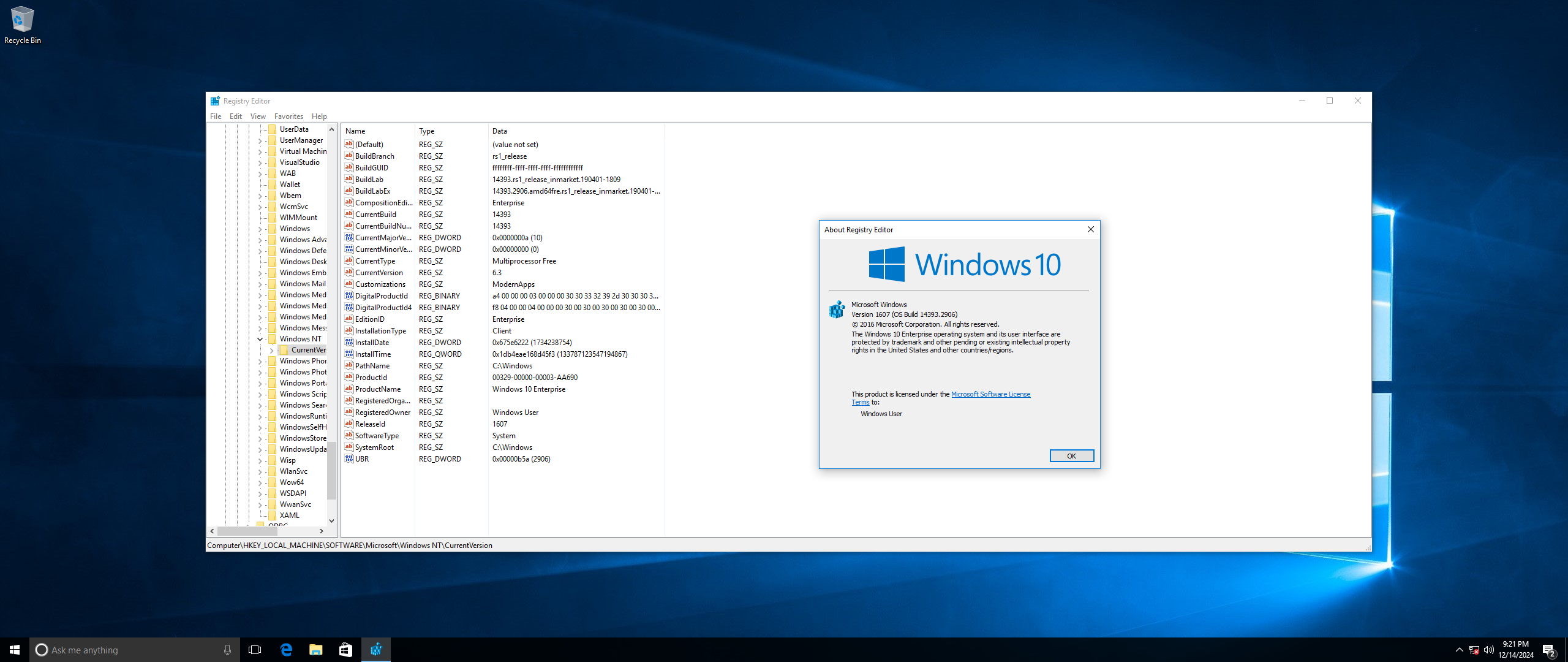Open the View menu
Screen dimensions: 1568x662
click(258, 116)
